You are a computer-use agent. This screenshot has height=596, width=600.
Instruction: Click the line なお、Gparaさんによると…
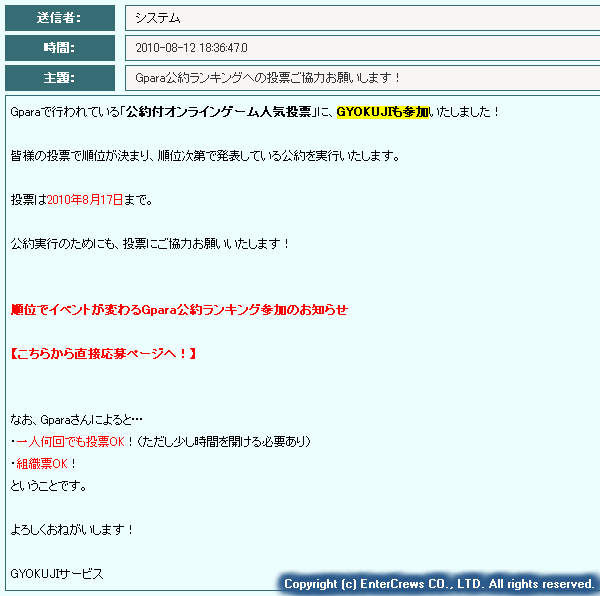pyautogui.click(x=77, y=420)
